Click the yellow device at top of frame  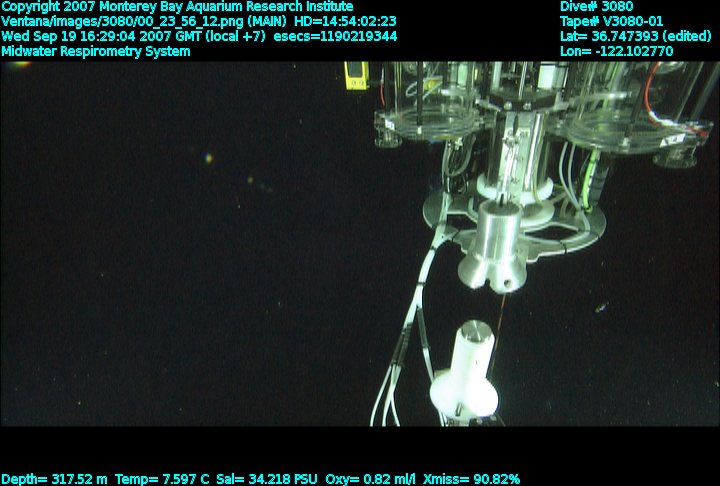(x=353, y=76)
